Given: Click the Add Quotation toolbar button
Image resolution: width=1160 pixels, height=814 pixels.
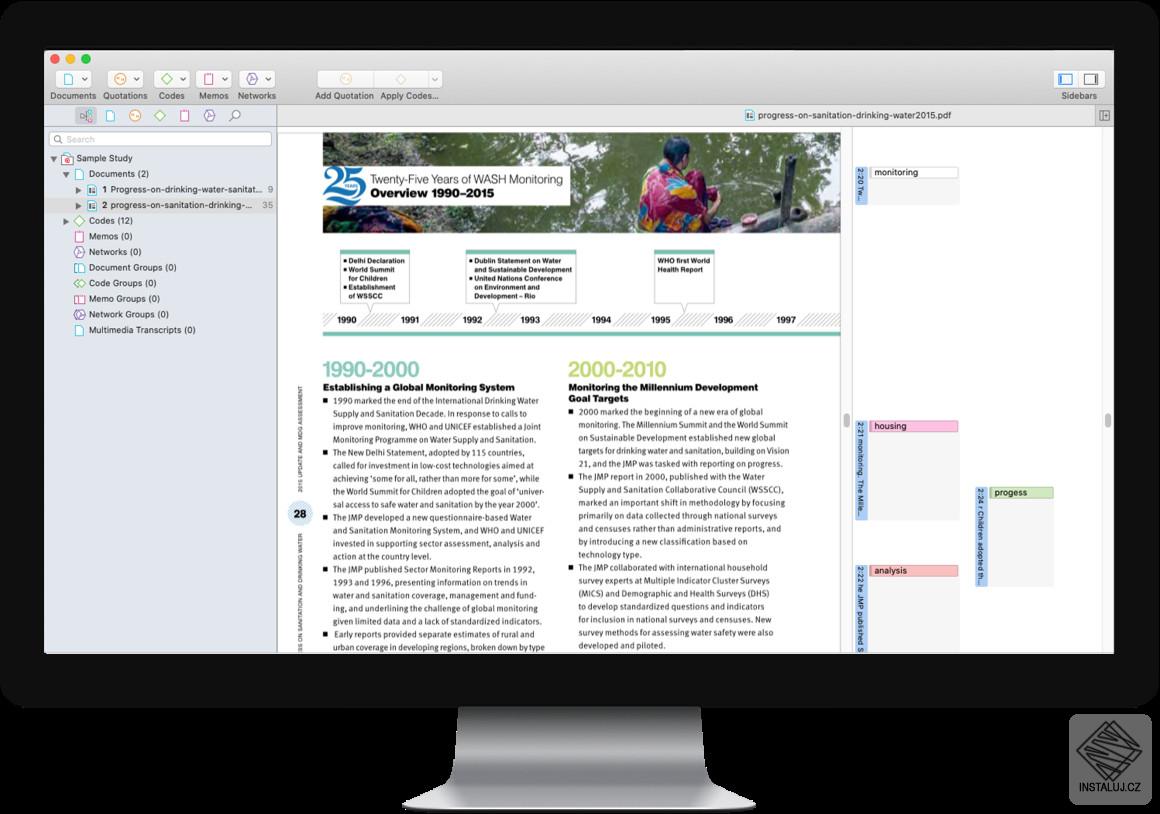Looking at the screenshot, I should pyautogui.click(x=345, y=79).
